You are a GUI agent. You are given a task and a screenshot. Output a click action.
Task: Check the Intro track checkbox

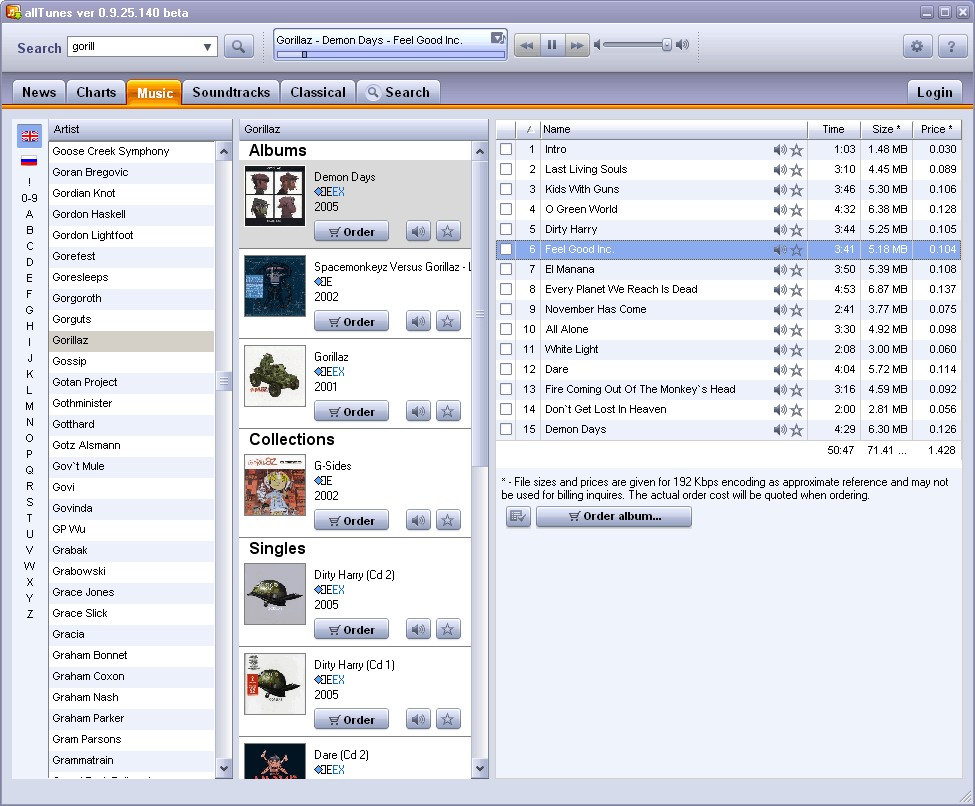506,149
